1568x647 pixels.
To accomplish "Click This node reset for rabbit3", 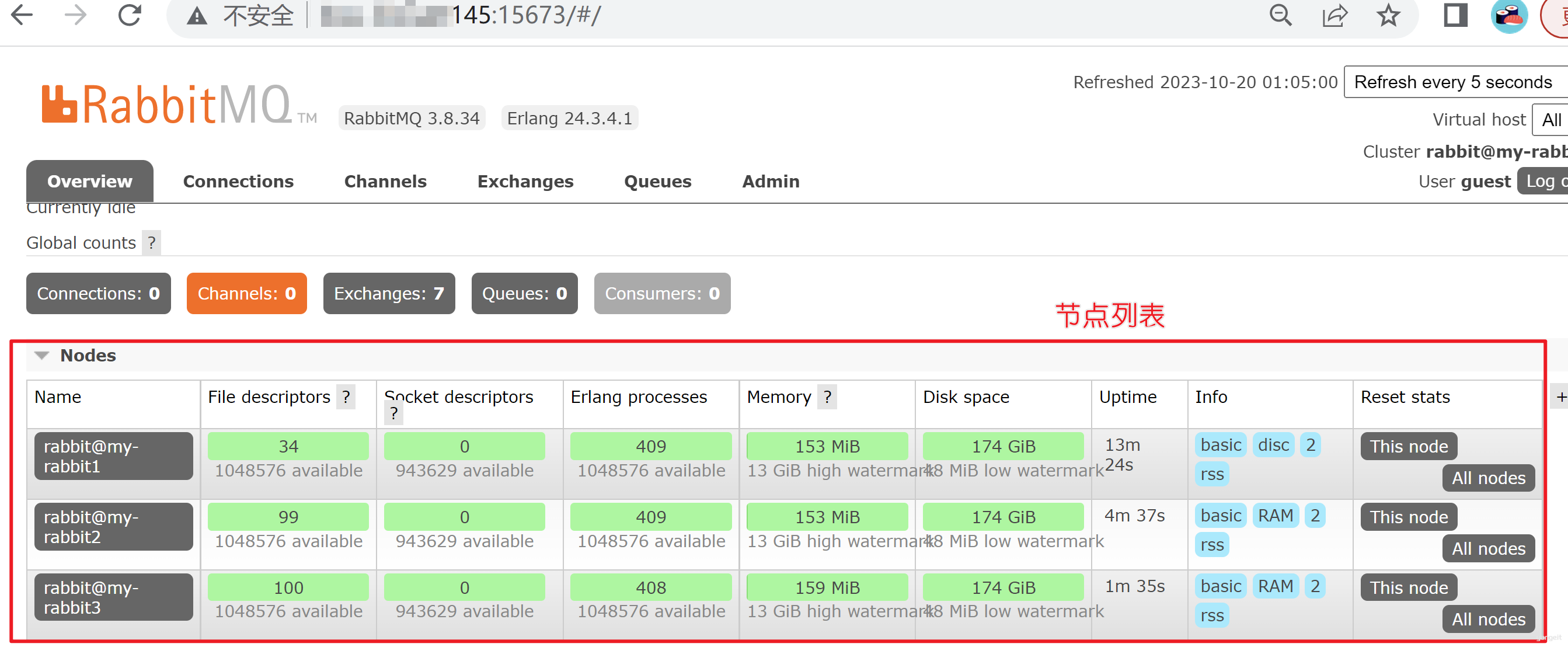I will (1409, 587).
